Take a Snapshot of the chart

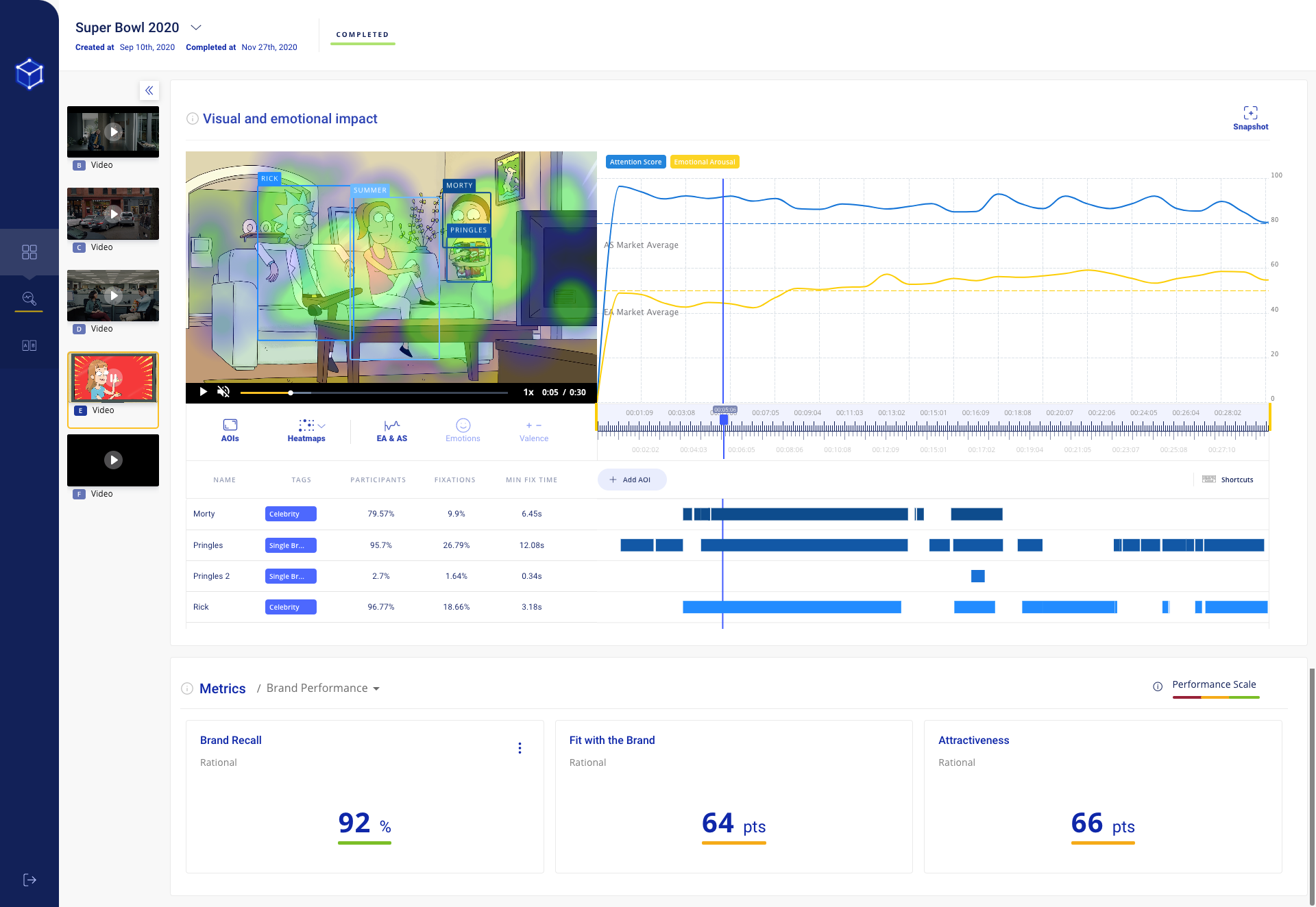click(1250, 118)
